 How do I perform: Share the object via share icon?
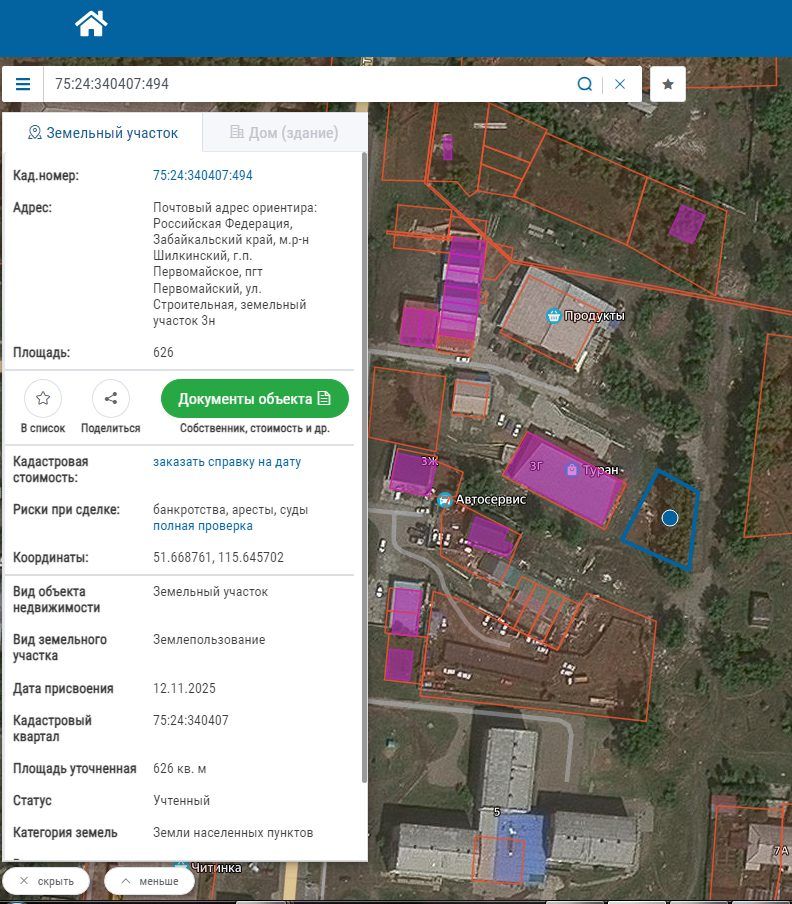coord(111,398)
